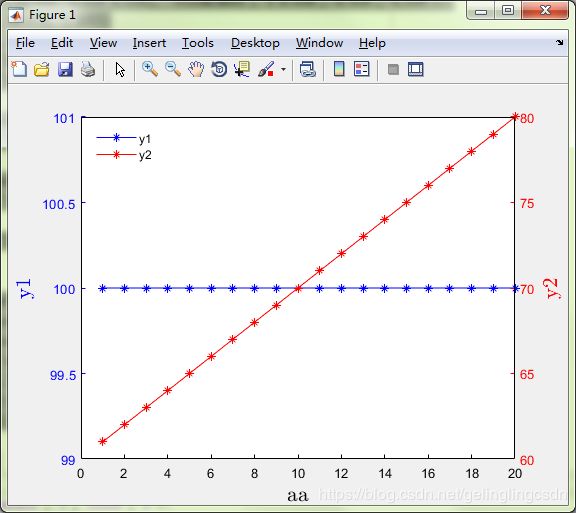Open a file using the folder icon
The width and height of the screenshot is (576, 513).
42,69
